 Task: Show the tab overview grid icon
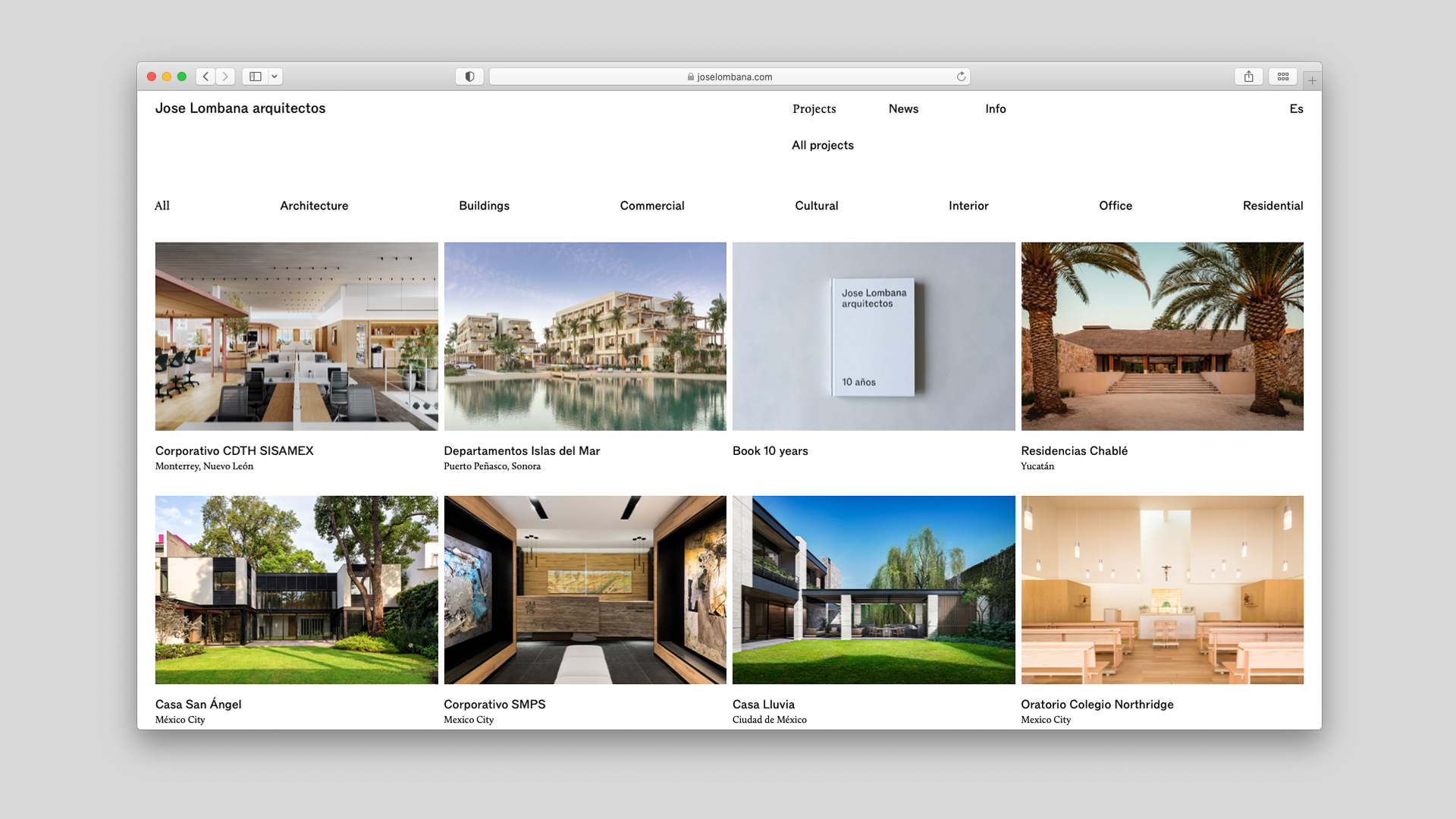[1283, 77]
